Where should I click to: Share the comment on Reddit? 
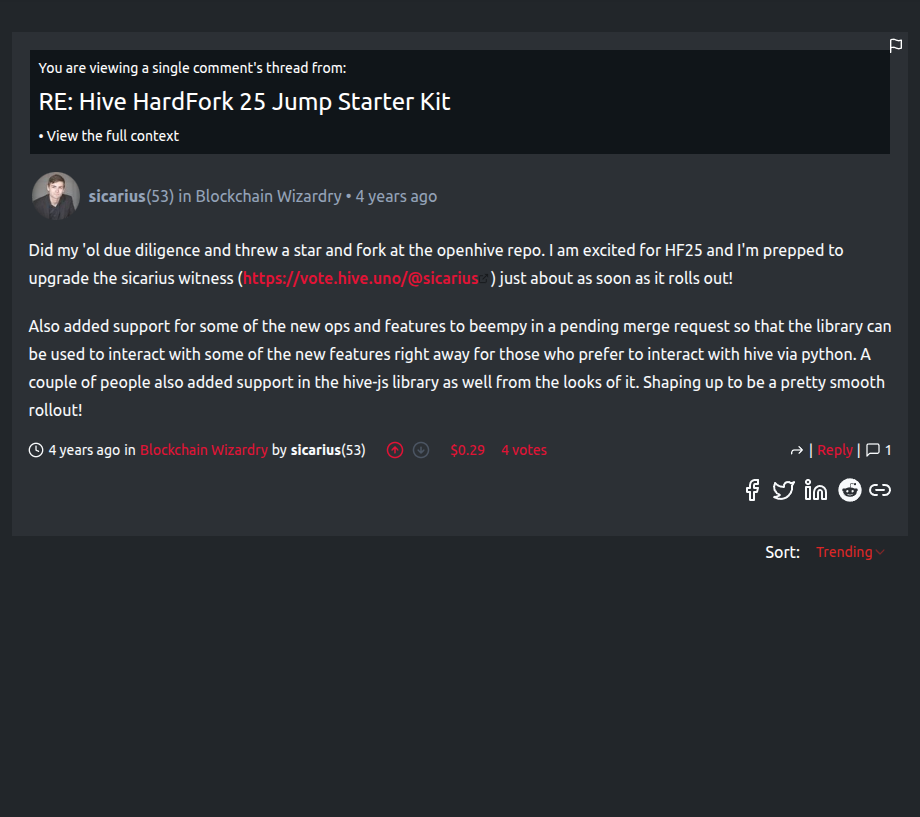coord(849,490)
